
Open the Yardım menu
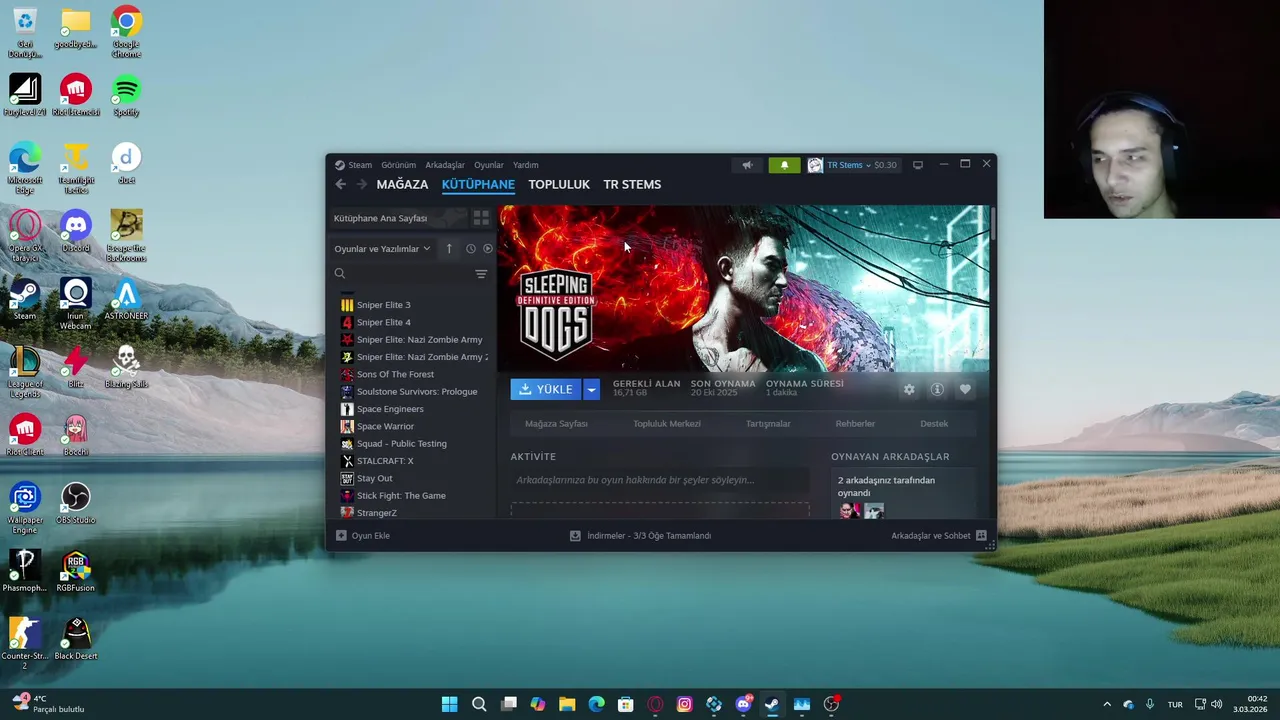click(526, 165)
